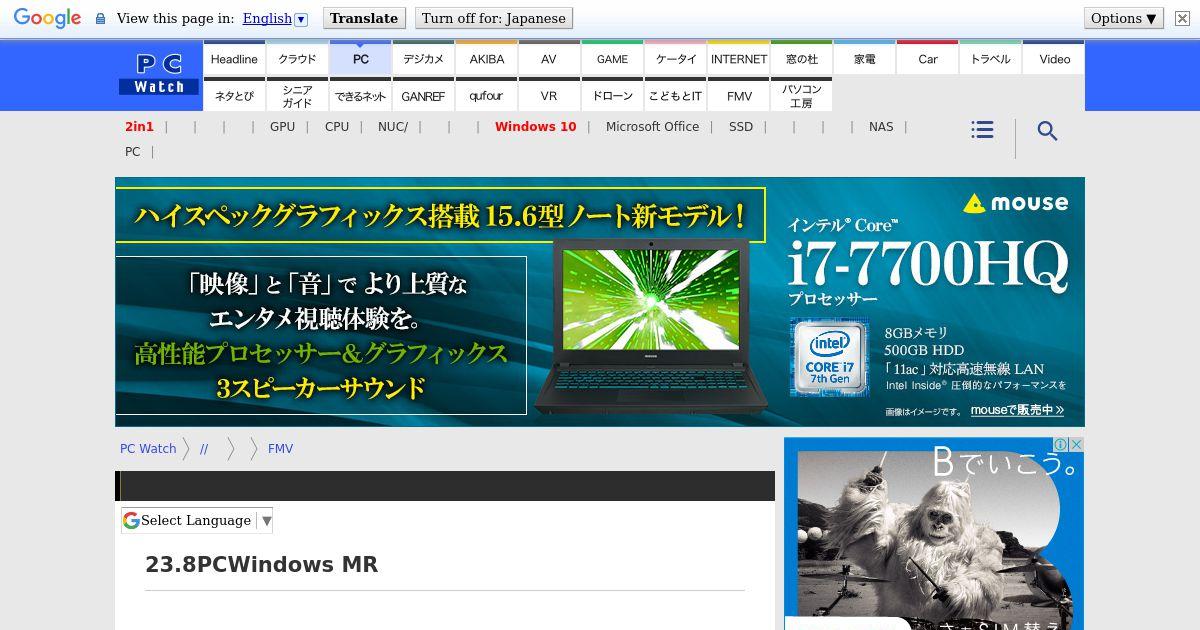This screenshot has width=1200, height=630.
Task: Click the PC Watch site logo
Action: pos(159,75)
